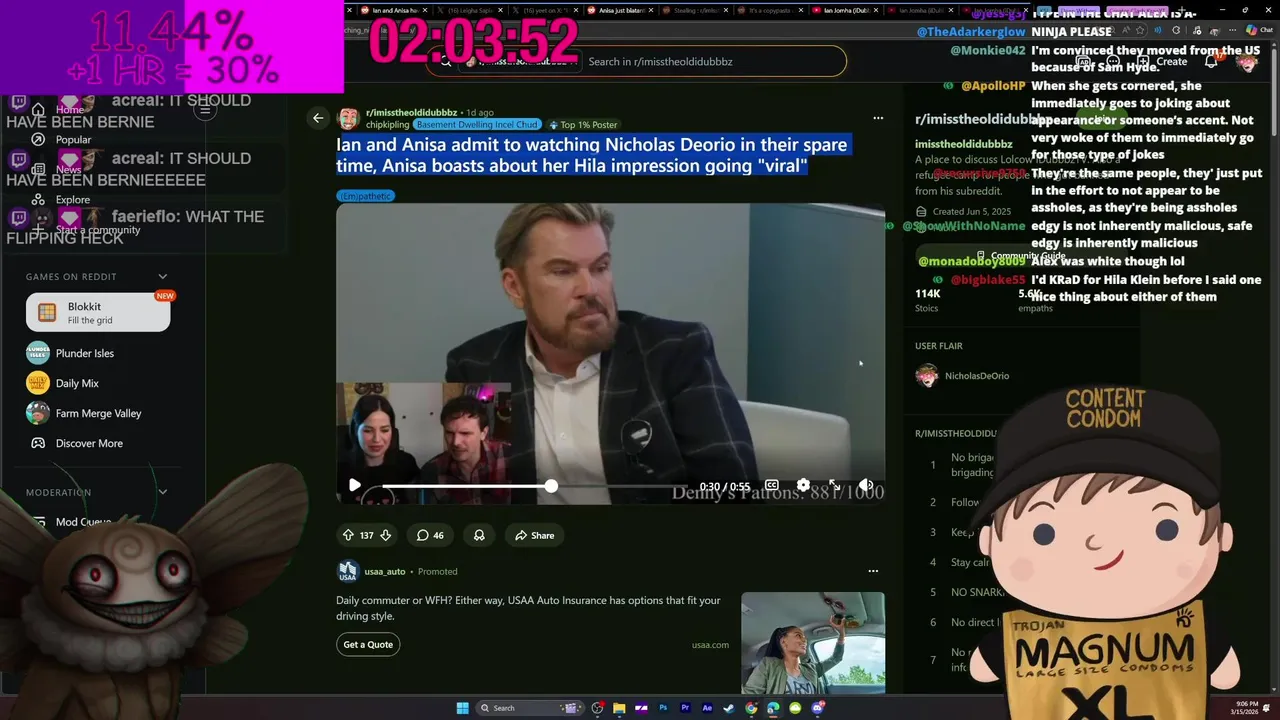Collapse the Games on Reddit section
The width and height of the screenshot is (1280, 720).
point(163,276)
